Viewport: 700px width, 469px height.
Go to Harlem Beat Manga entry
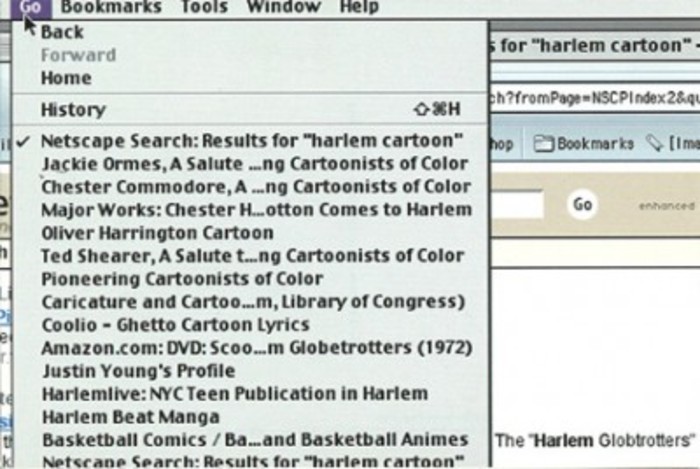coord(250,417)
